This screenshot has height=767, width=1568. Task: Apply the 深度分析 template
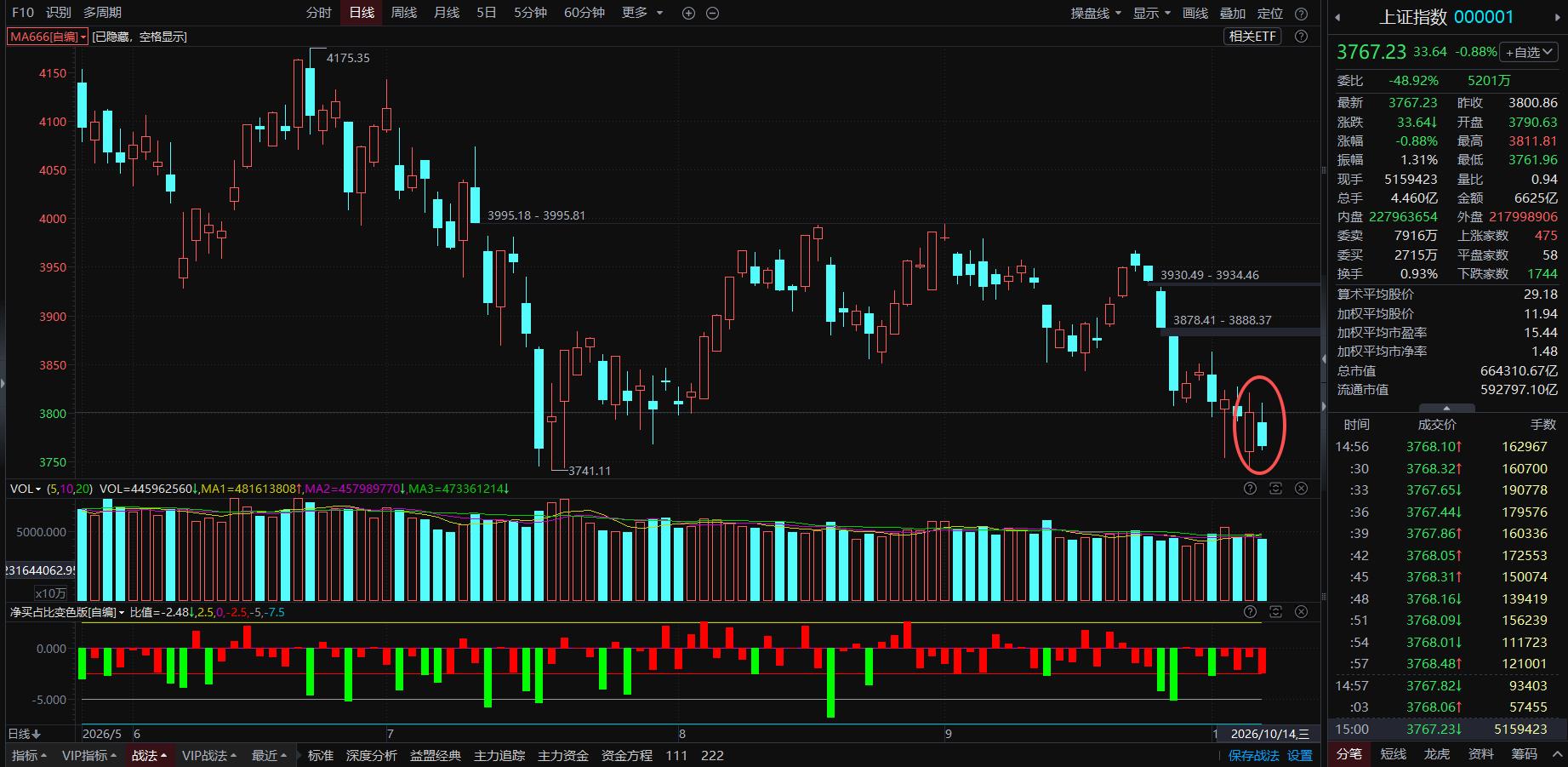click(x=372, y=755)
